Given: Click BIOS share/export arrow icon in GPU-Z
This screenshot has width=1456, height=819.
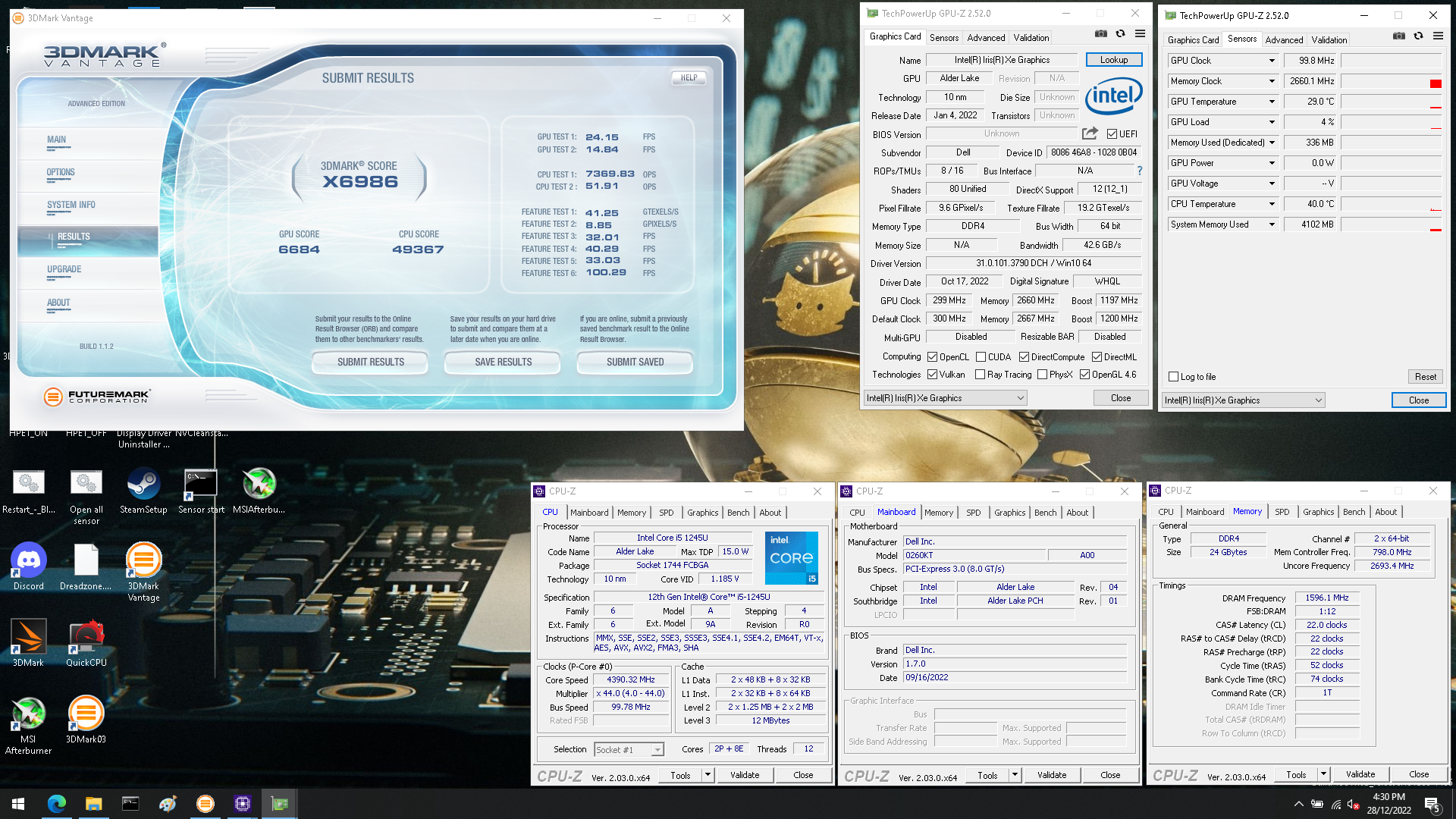Looking at the screenshot, I should 1090,133.
